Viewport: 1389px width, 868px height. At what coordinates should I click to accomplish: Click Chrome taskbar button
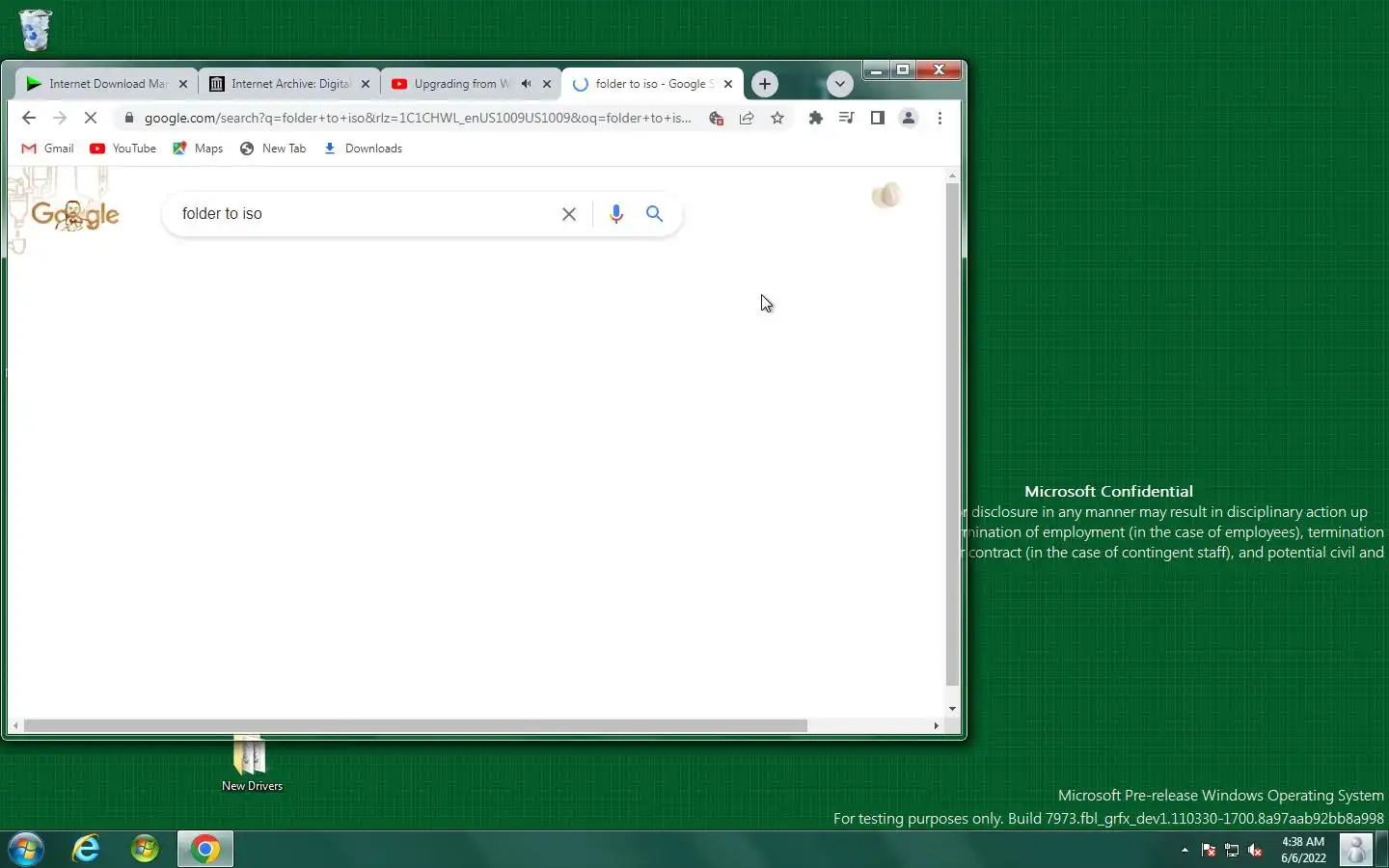tap(204, 850)
